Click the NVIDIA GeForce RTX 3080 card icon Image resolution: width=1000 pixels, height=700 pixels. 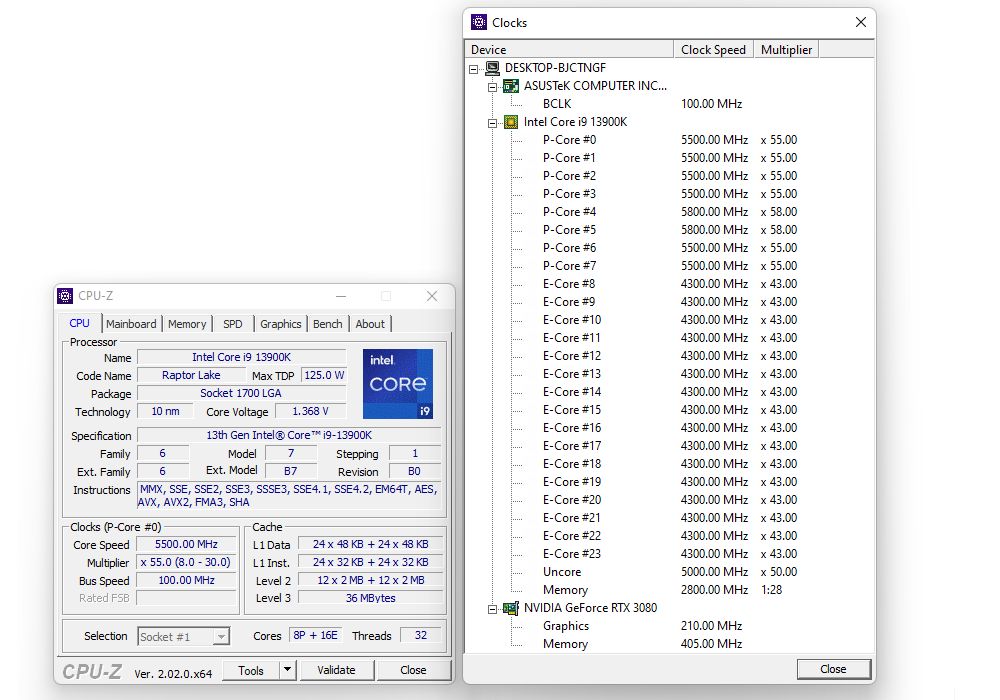(x=511, y=608)
